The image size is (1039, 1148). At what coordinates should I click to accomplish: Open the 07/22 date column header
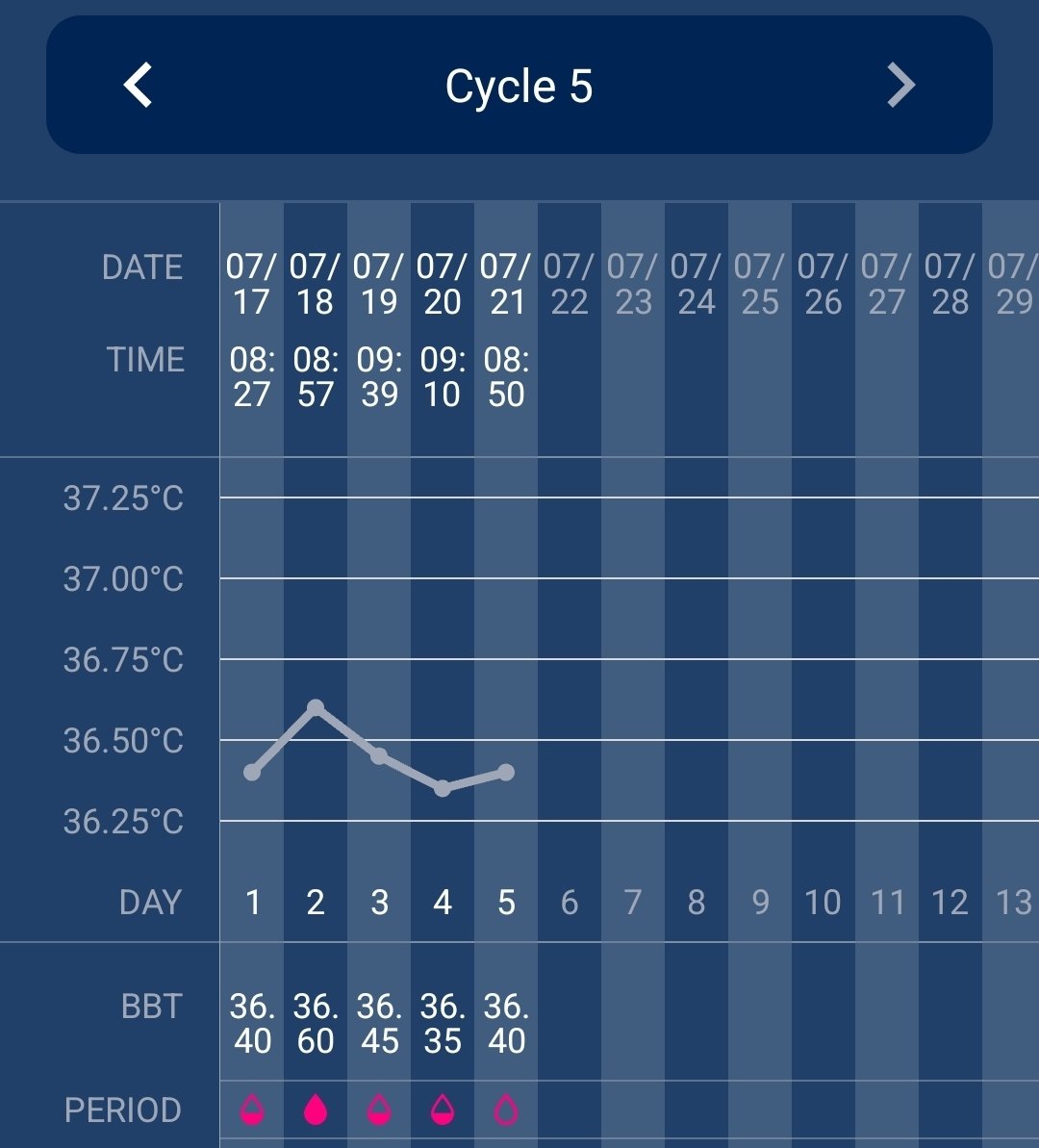[x=570, y=284]
